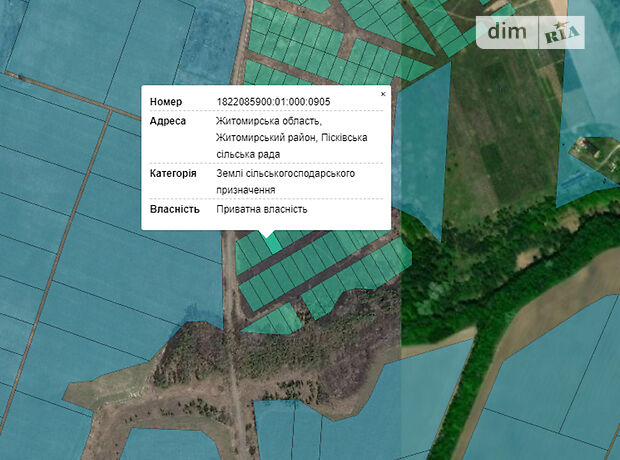Click the Приватна власність value
This screenshot has width=620, height=460.
[262, 209]
